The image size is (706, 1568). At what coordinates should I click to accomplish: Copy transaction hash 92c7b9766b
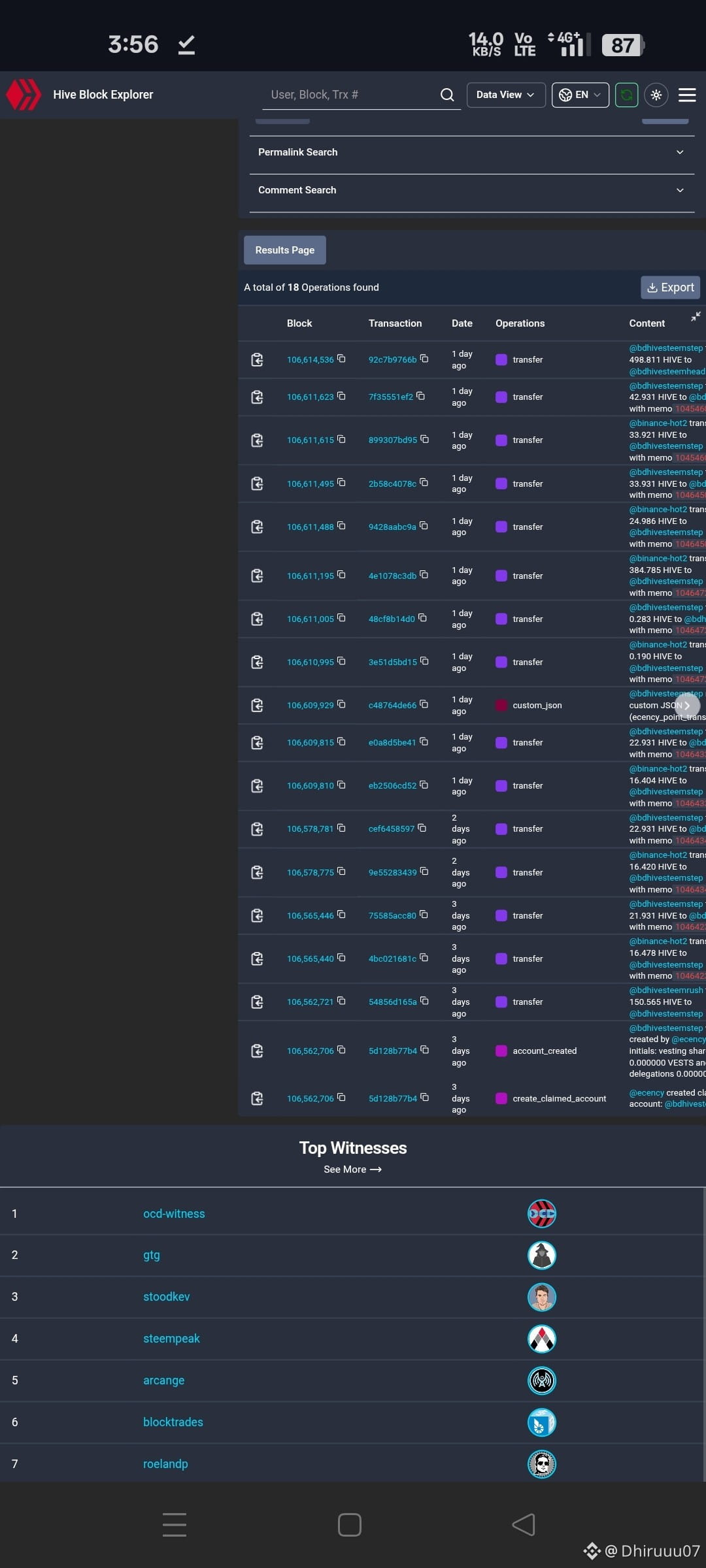[x=424, y=359]
